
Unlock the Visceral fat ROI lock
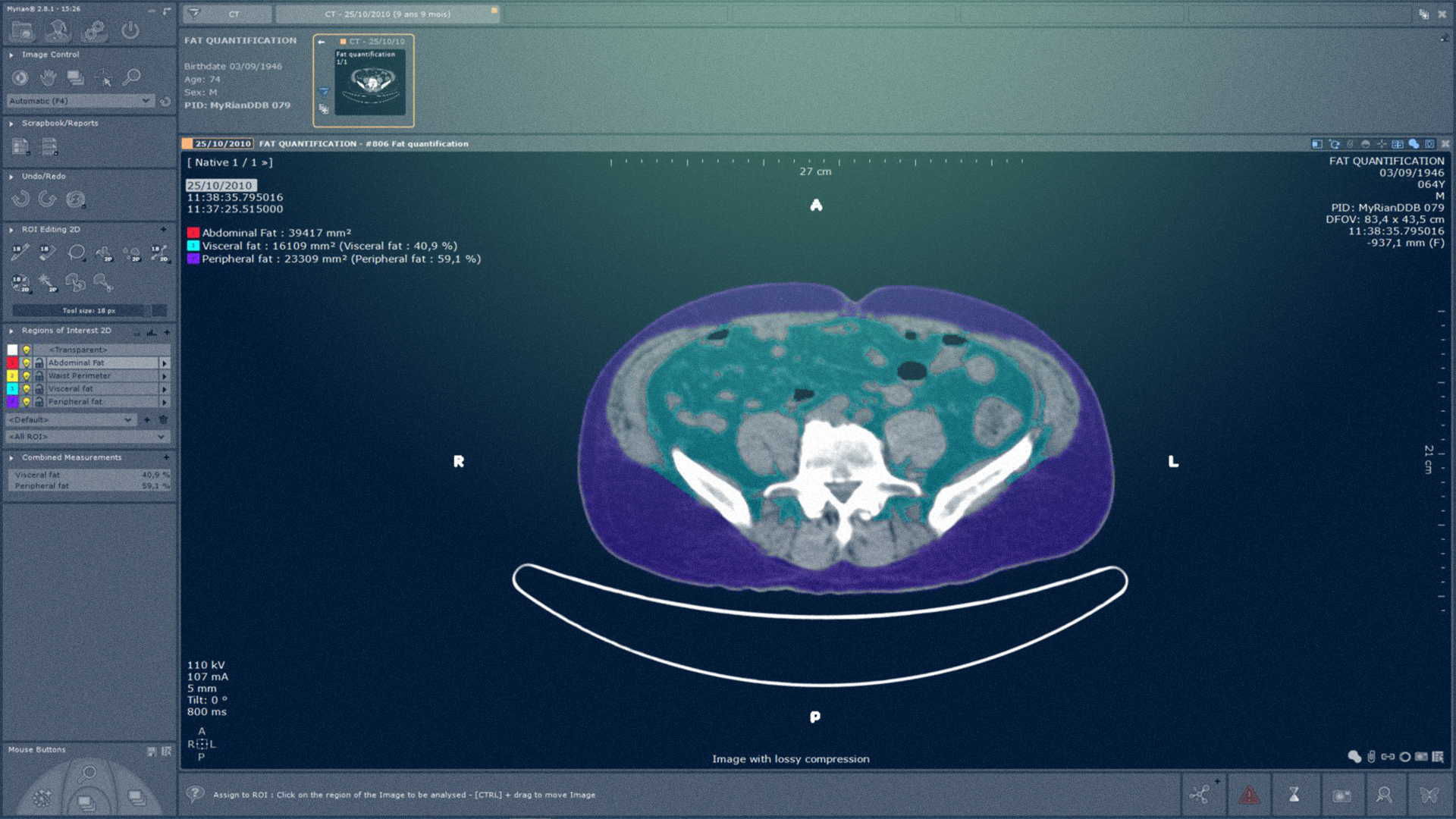(39, 389)
